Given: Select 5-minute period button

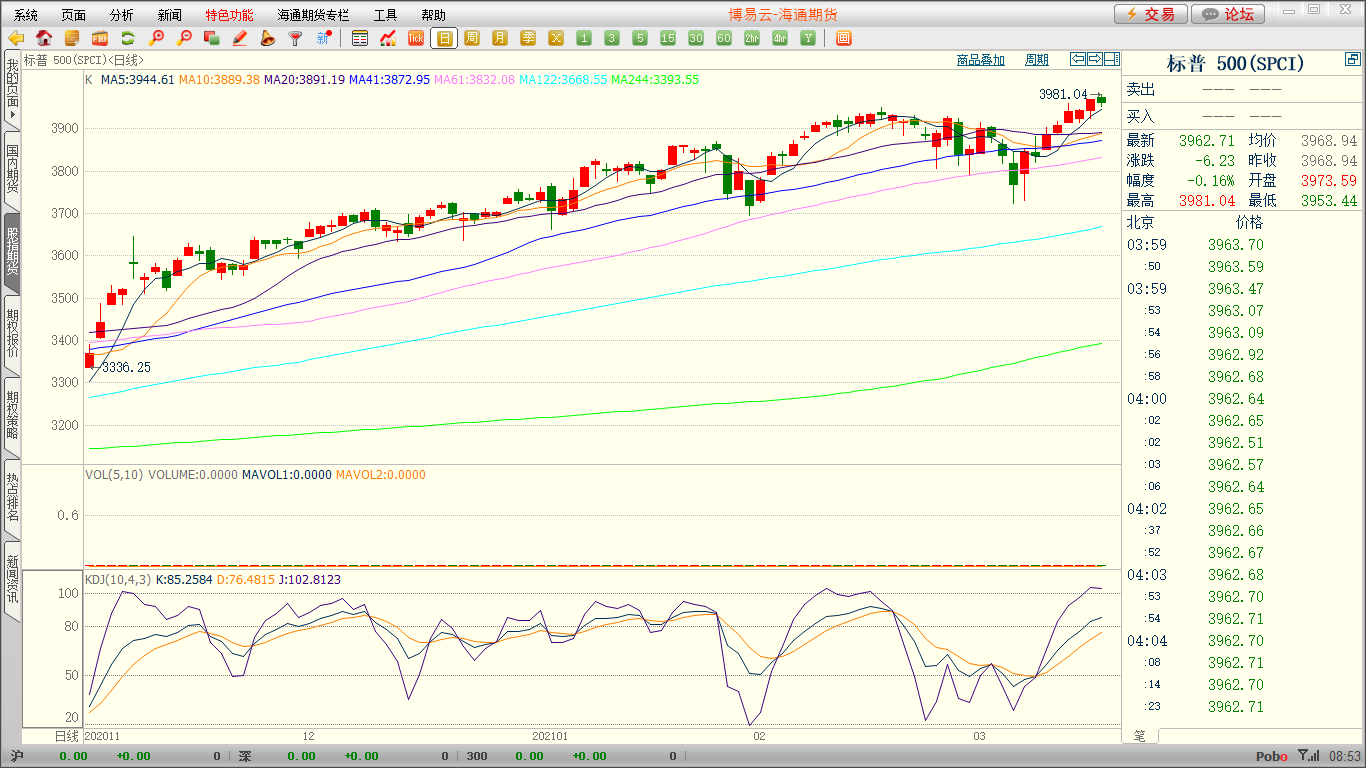Looking at the screenshot, I should click(640, 38).
